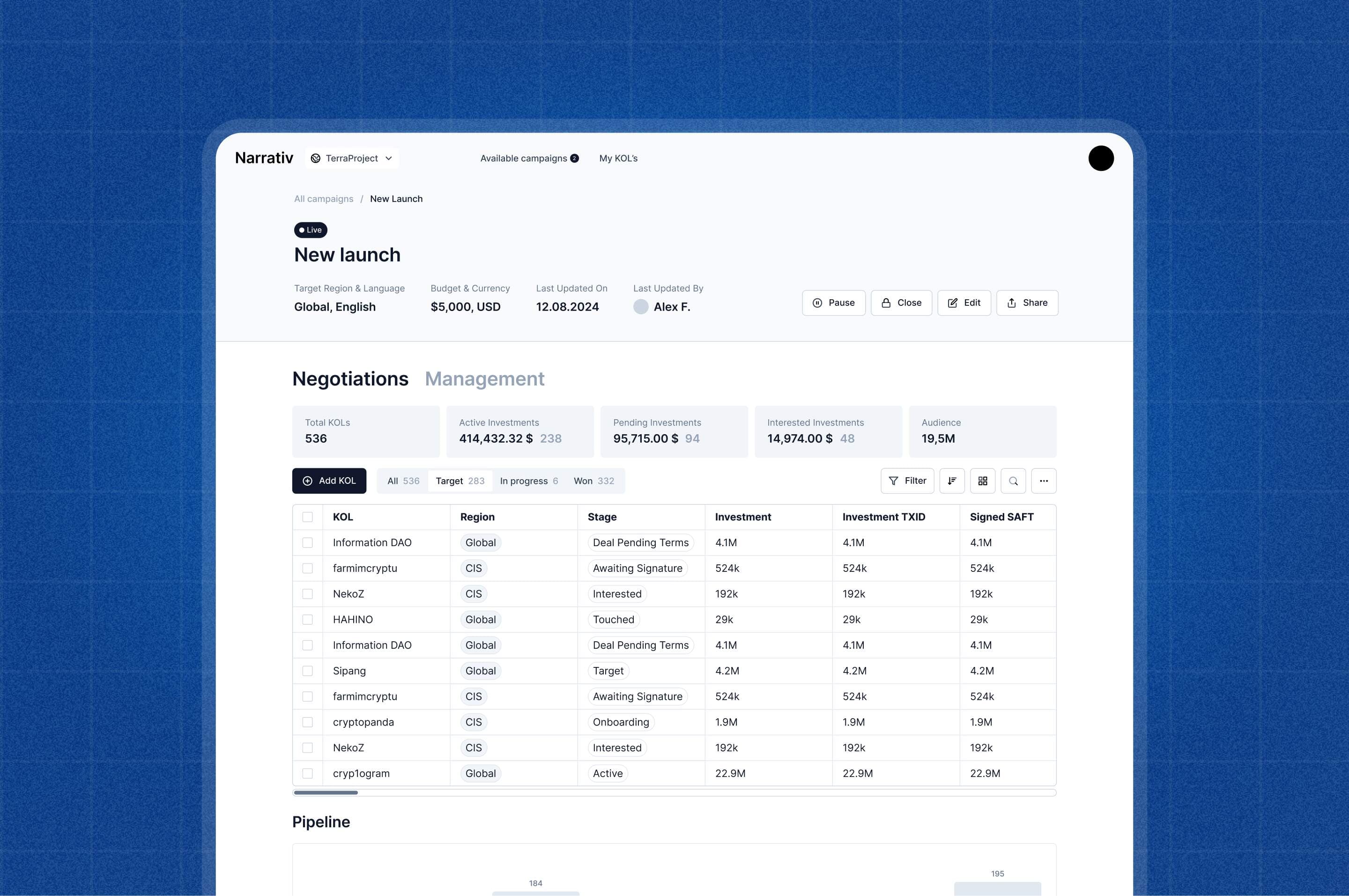Share the campaign

(x=1027, y=303)
